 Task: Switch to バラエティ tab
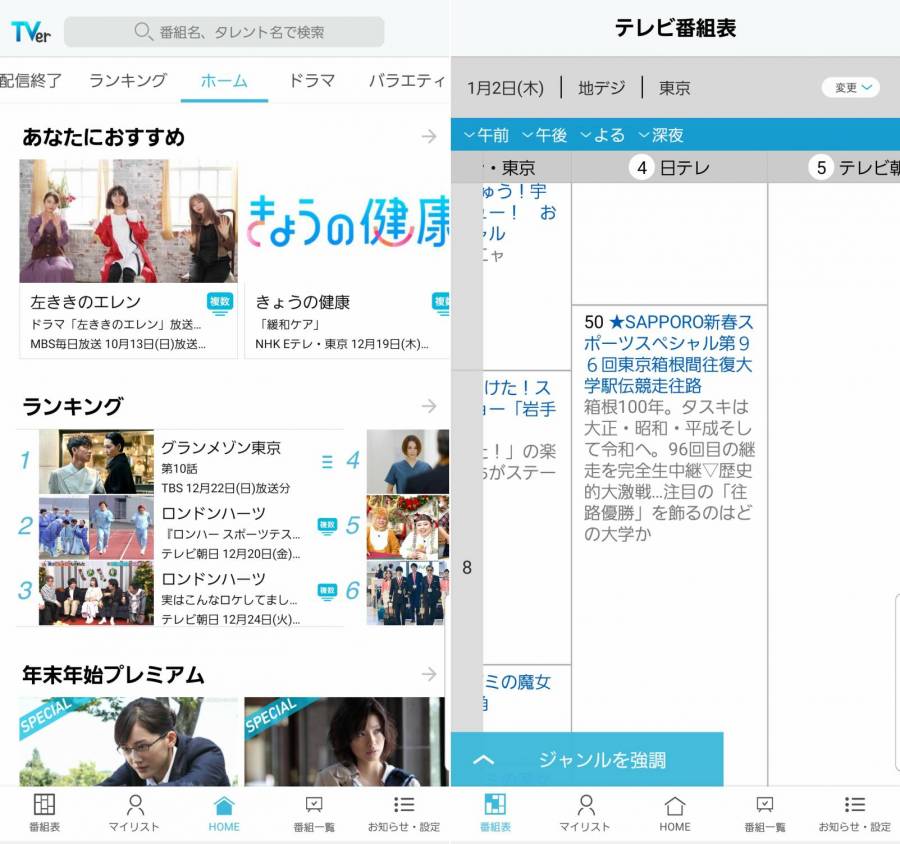point(406,80)
